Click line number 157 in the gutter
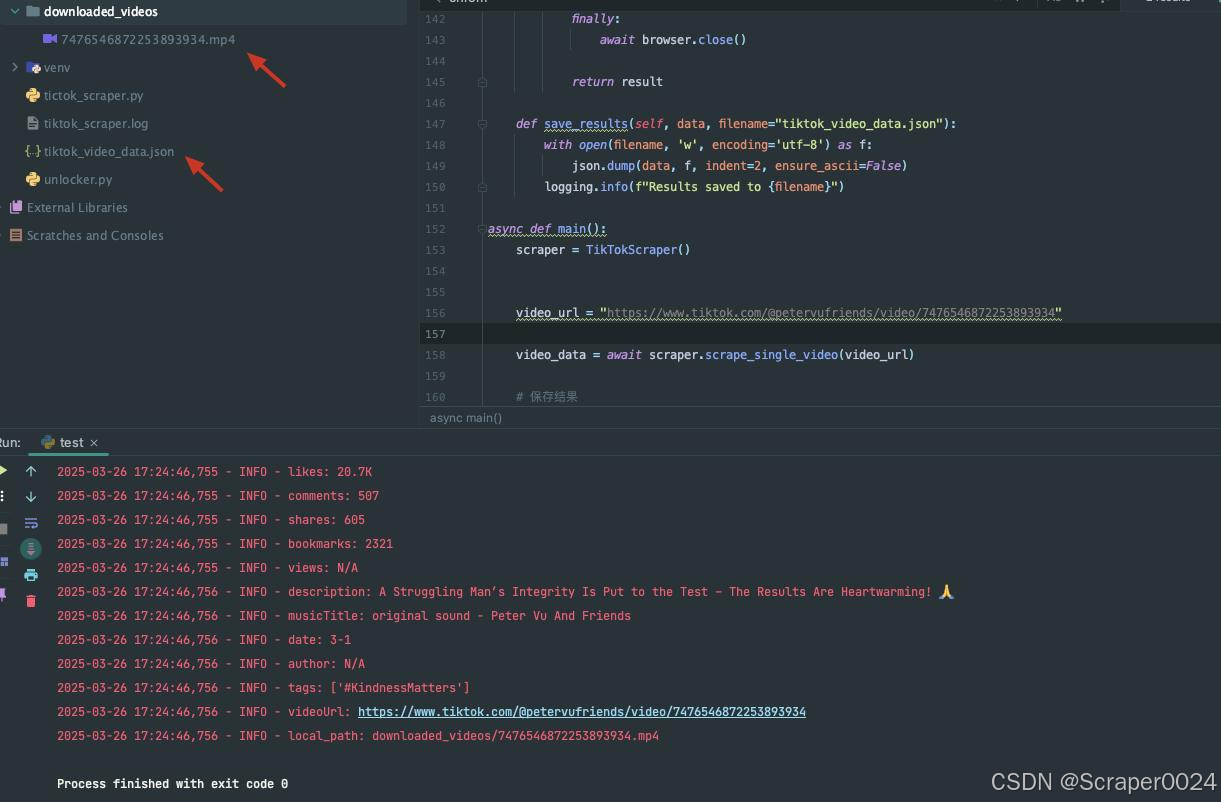The image size is (1221, 802). click(x=435, y=334)
